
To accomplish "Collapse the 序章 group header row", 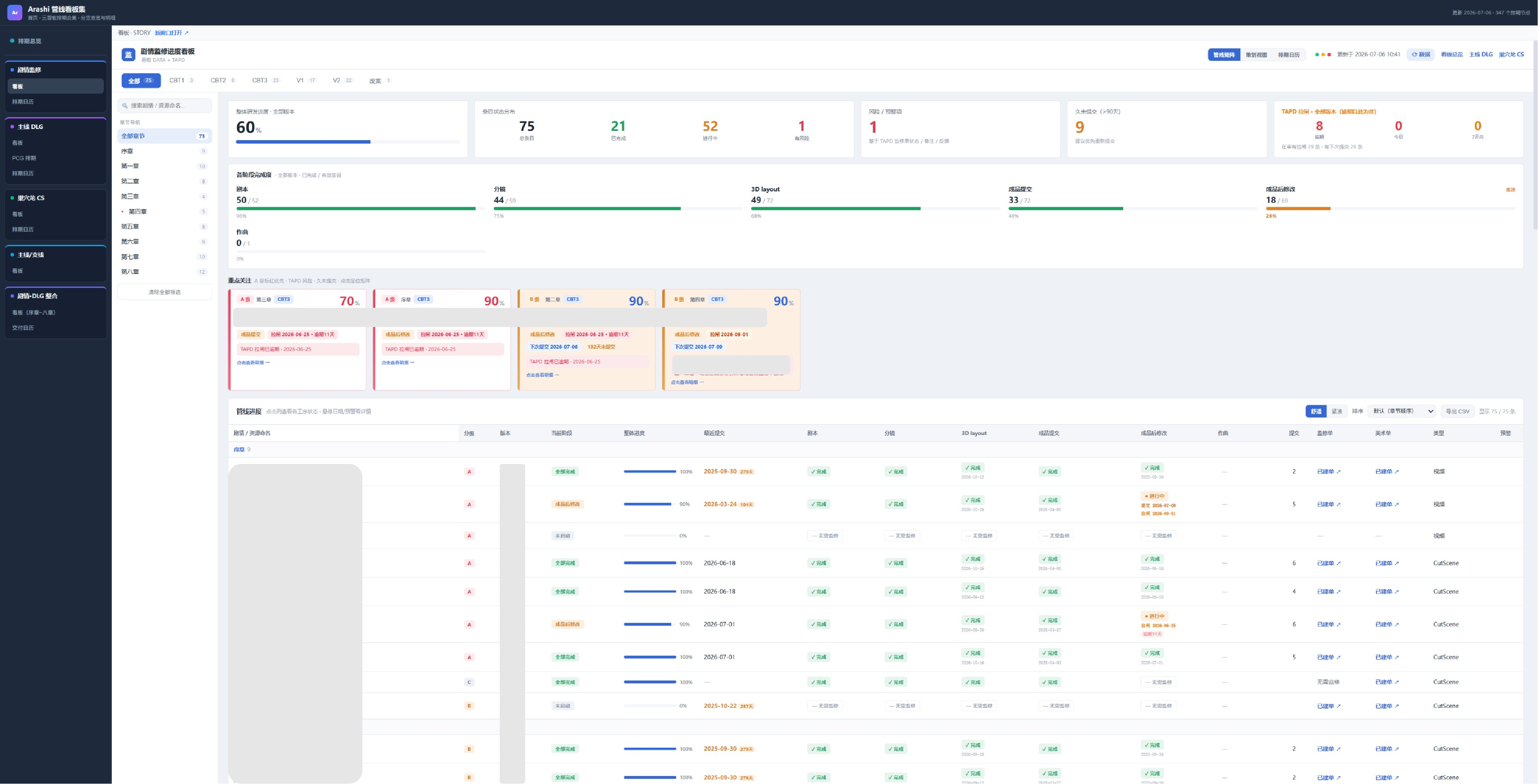I will [x=875, y=450].
